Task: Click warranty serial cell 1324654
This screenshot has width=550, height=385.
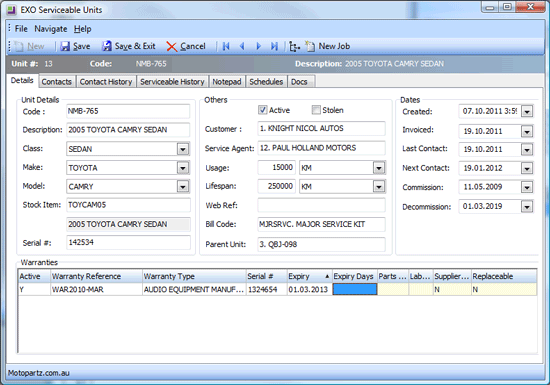Action: point(267,290)
